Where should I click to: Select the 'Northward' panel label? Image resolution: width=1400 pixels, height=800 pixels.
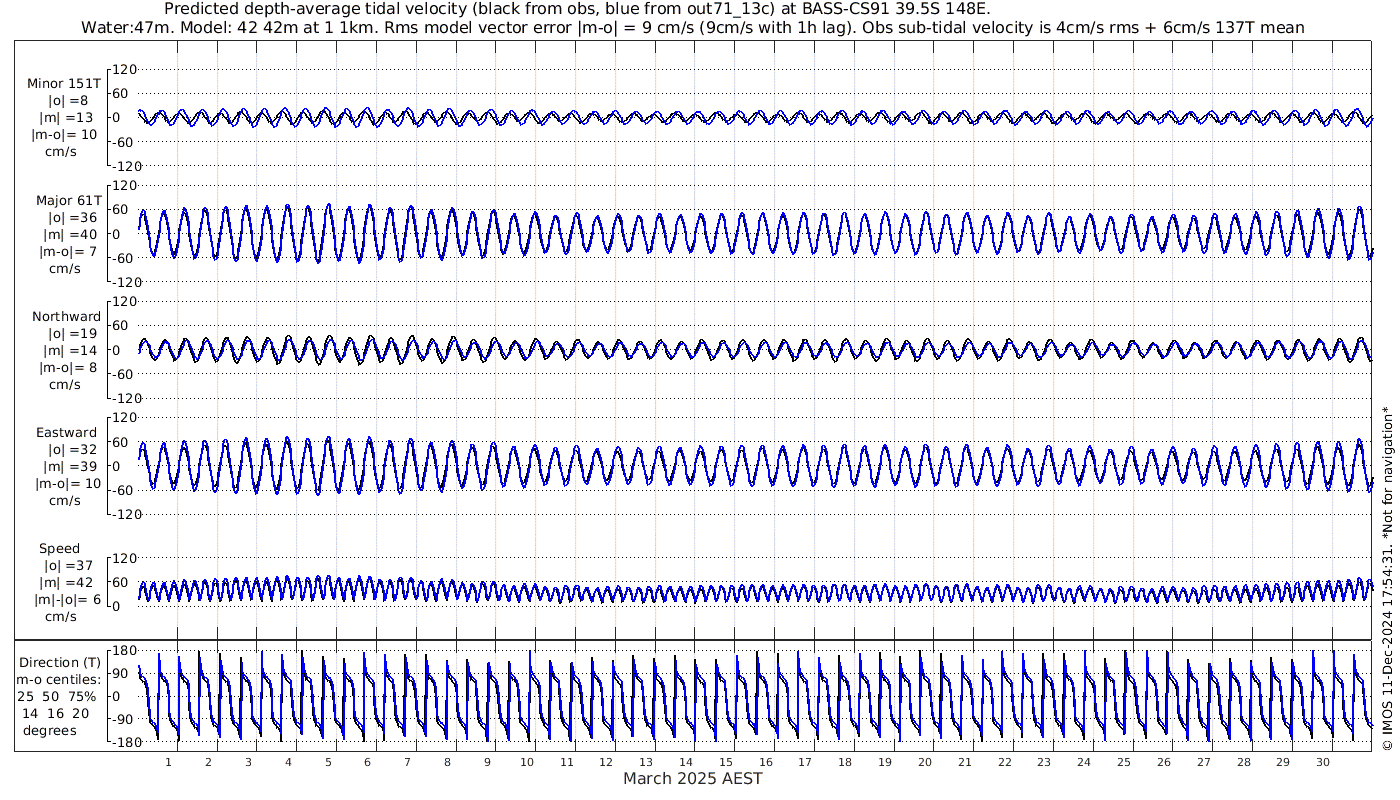point(66,317)
